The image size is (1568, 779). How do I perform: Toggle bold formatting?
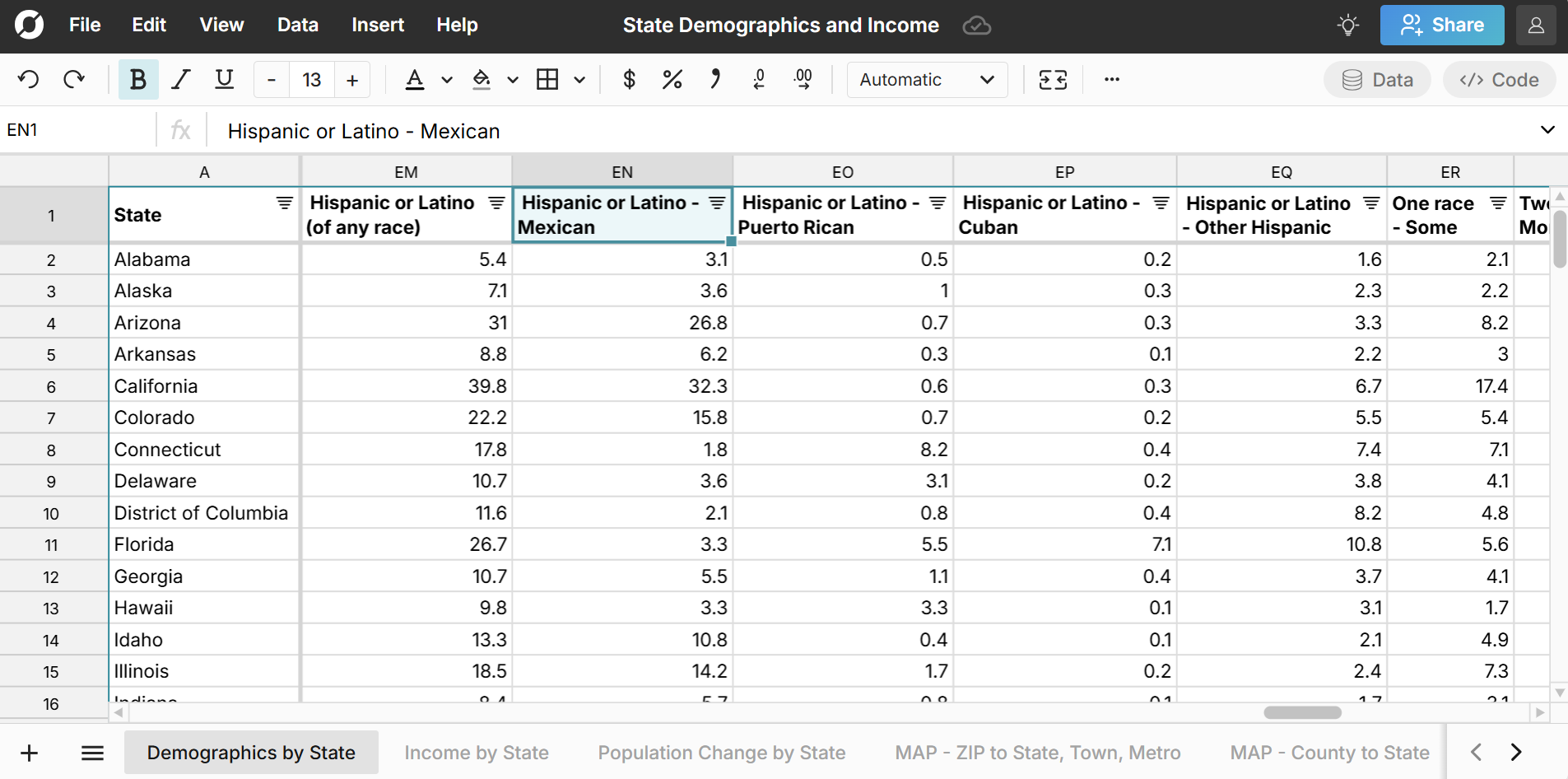point(138,80)
